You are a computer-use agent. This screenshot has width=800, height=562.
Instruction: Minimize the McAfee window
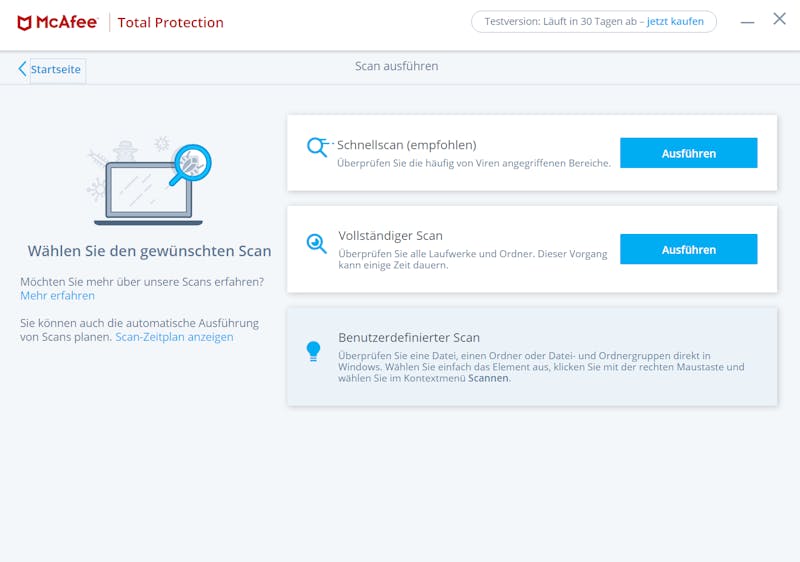coord(747,22)
